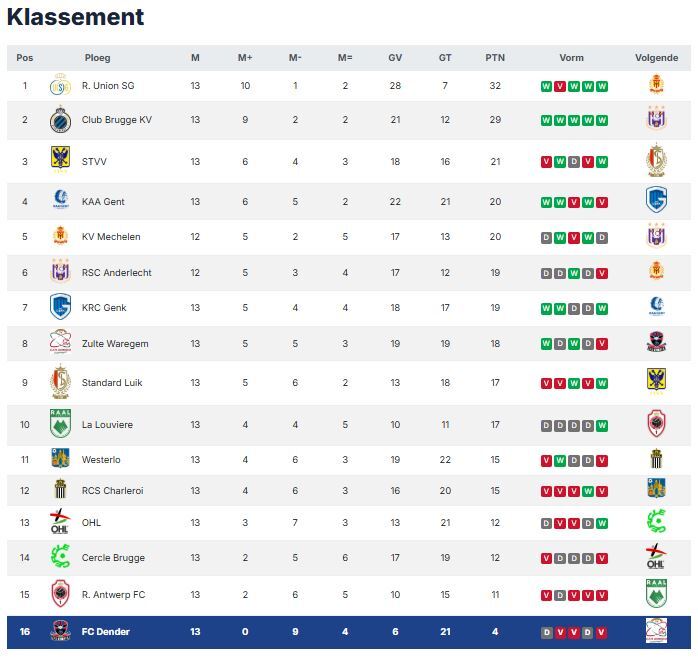Click FC Dender's next opponent logo
The image size is (698, 658).
pyautogui.click(x=656, y=632)
